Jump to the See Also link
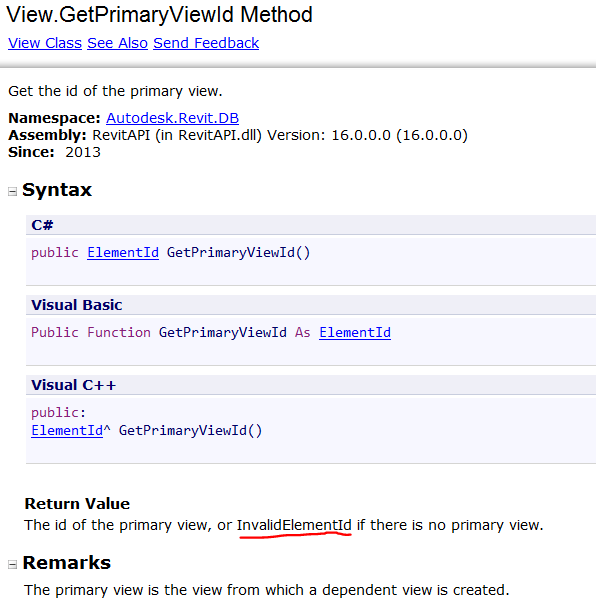The width and height of the screenshot is (596, 611). pyautogui.click(x=117, y=43)
